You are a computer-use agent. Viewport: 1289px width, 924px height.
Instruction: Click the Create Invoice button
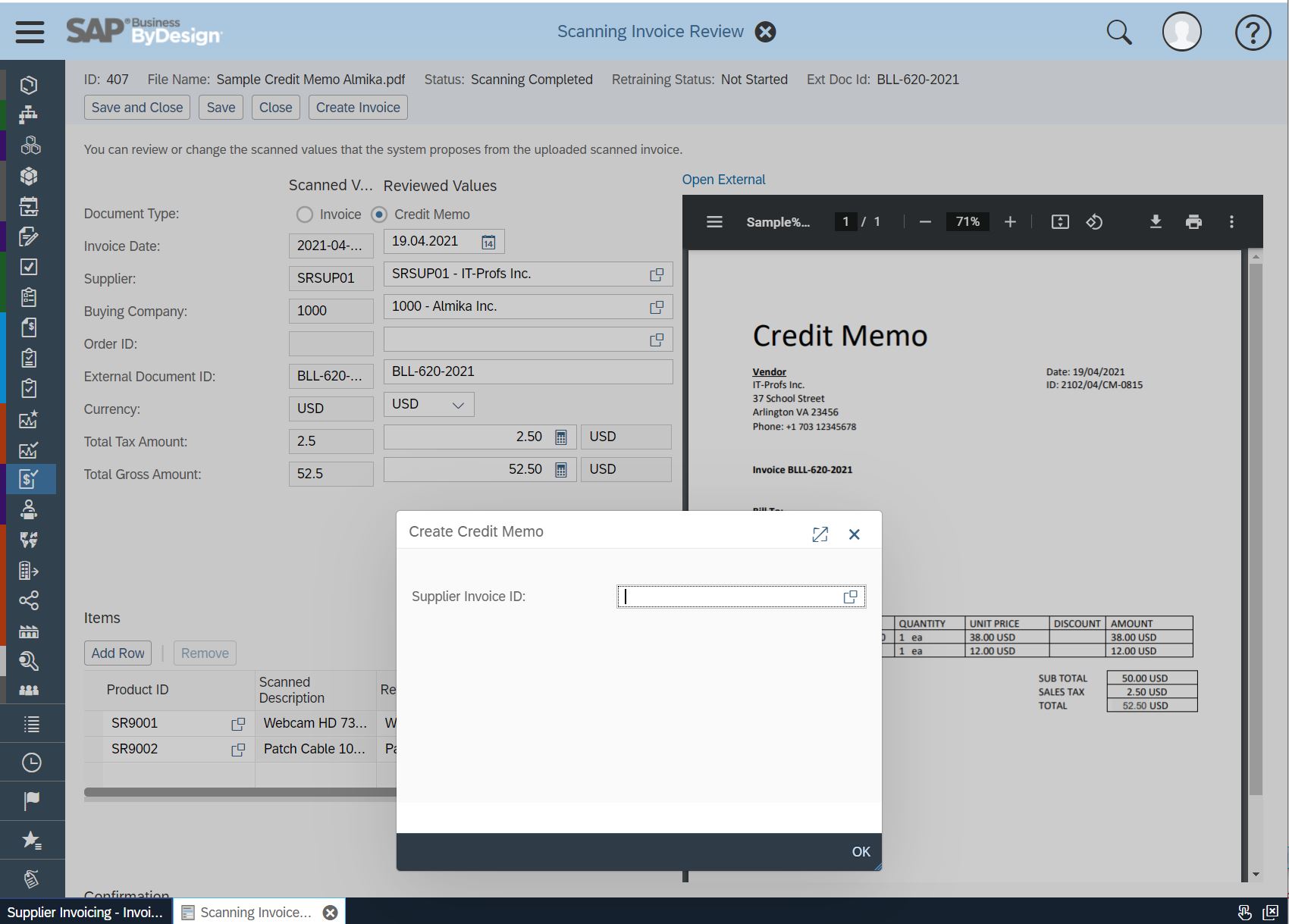click(x=358, y=108)
